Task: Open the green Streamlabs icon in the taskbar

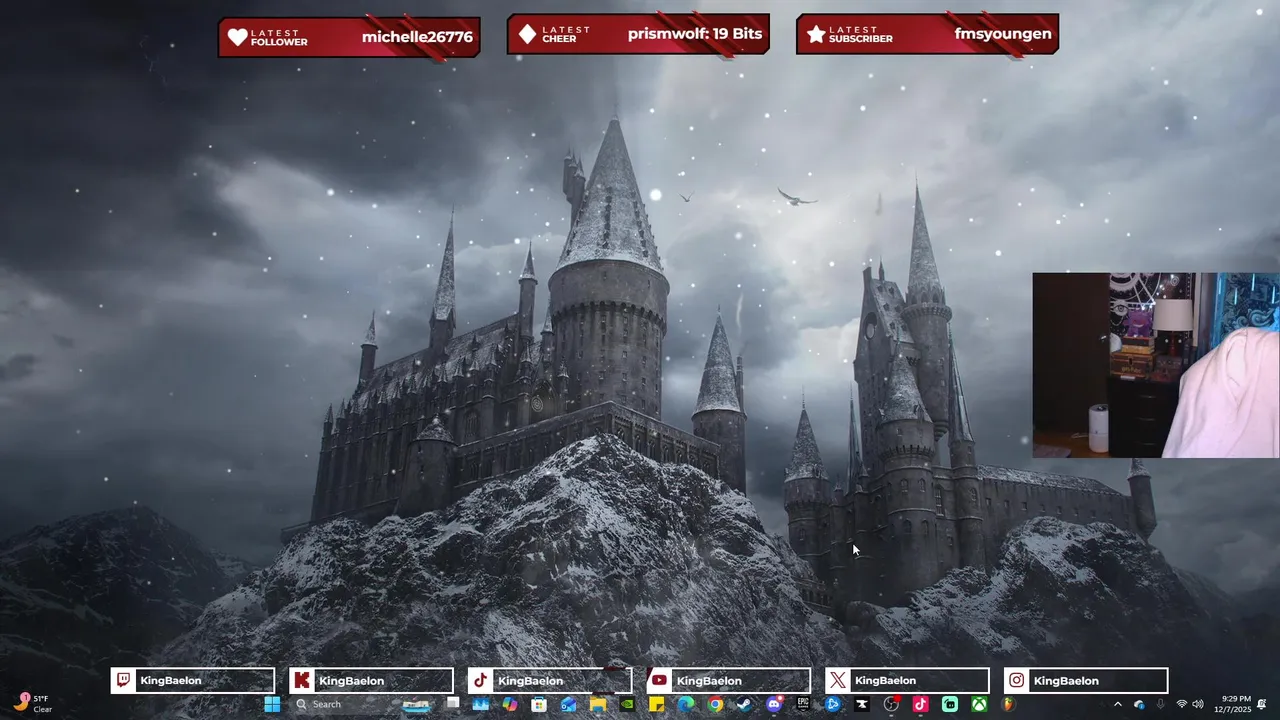Action: (x=949, y=704)
